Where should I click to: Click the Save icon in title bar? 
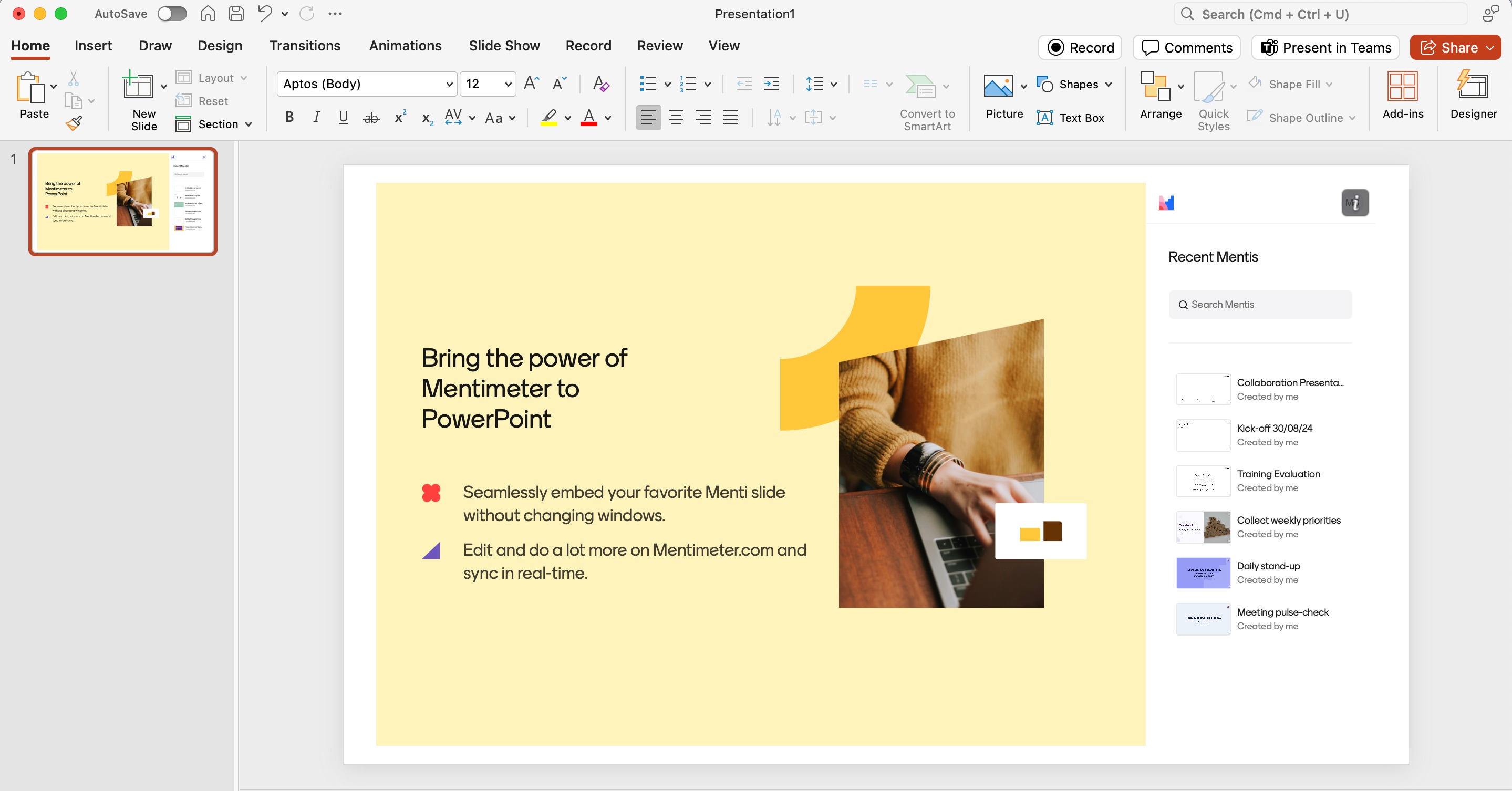(x=236, y=14)
